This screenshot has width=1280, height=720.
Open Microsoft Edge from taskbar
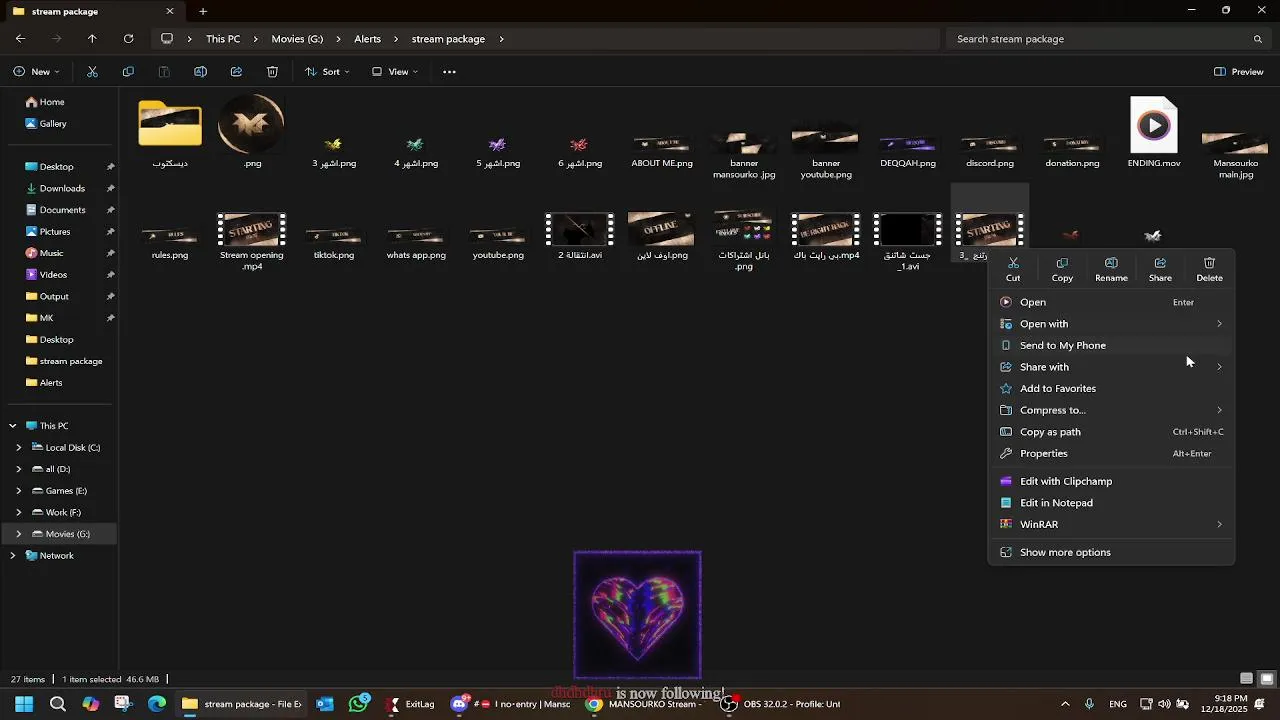coord(157,704)
